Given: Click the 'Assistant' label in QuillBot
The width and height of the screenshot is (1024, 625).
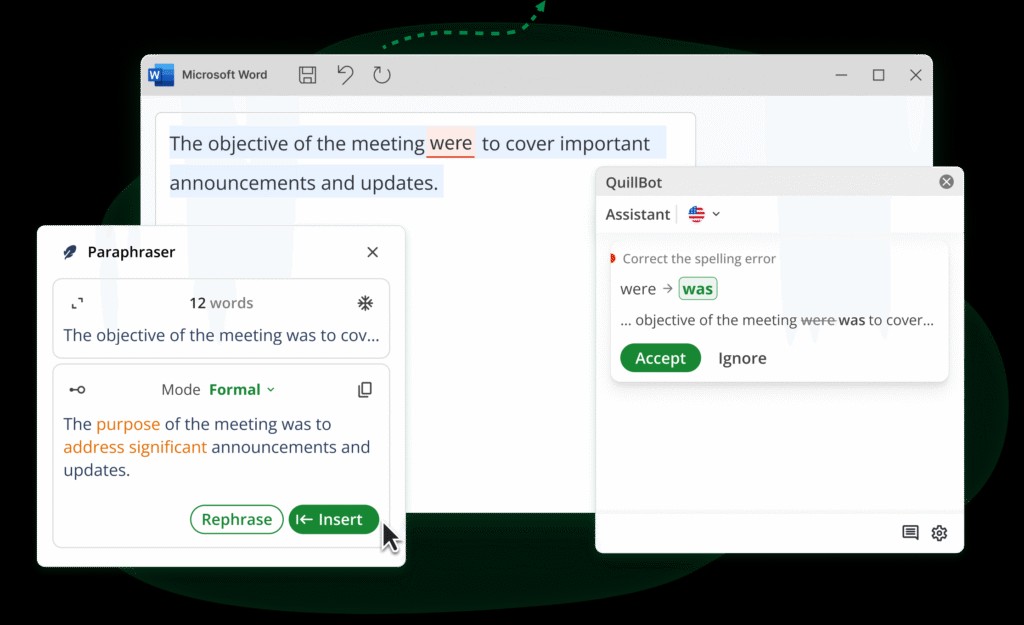Looking at the screenshot, I should tap(637, 214).
